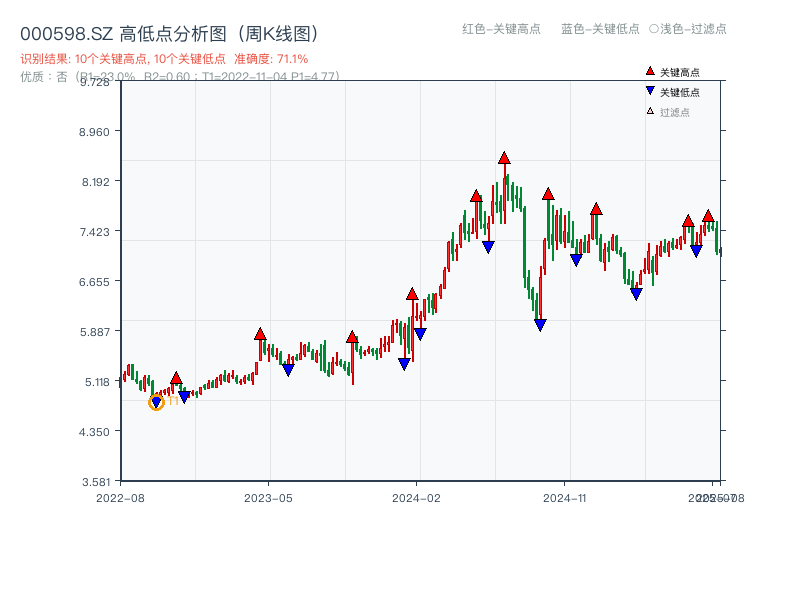Toggle the 关键低点 legend entry

tap(680, 92)
